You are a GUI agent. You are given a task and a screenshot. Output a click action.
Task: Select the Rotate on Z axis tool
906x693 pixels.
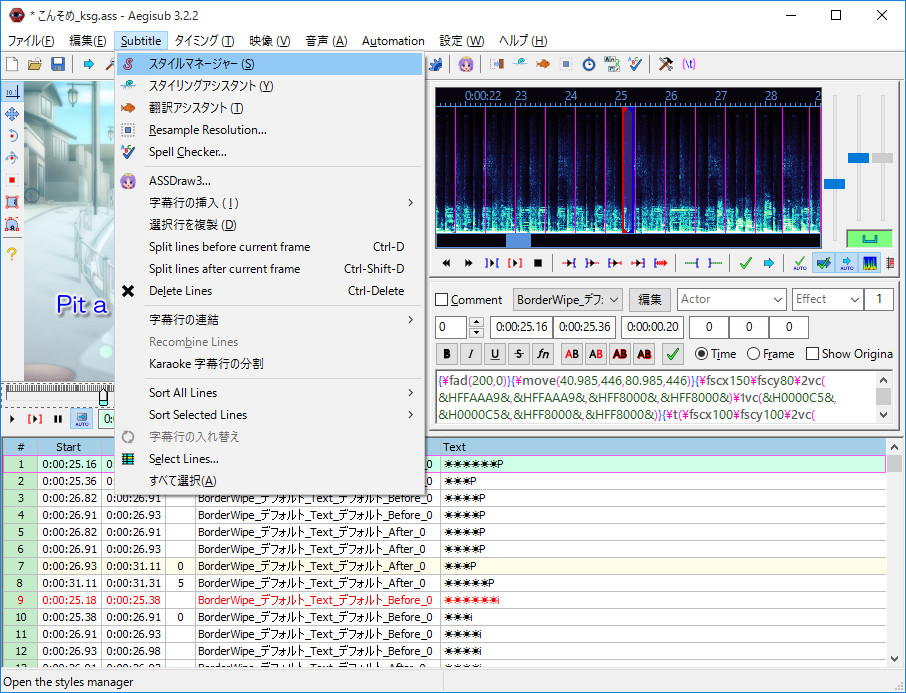(12, 136)
